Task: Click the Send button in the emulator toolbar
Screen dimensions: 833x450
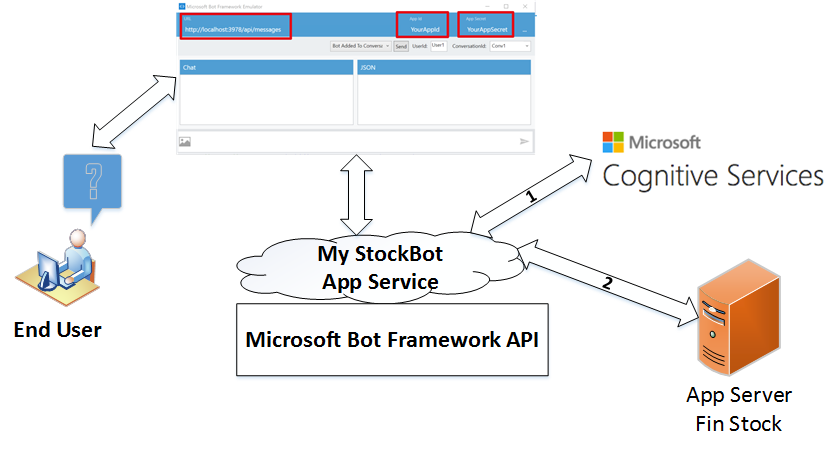Action: click(x=401, y=46)
